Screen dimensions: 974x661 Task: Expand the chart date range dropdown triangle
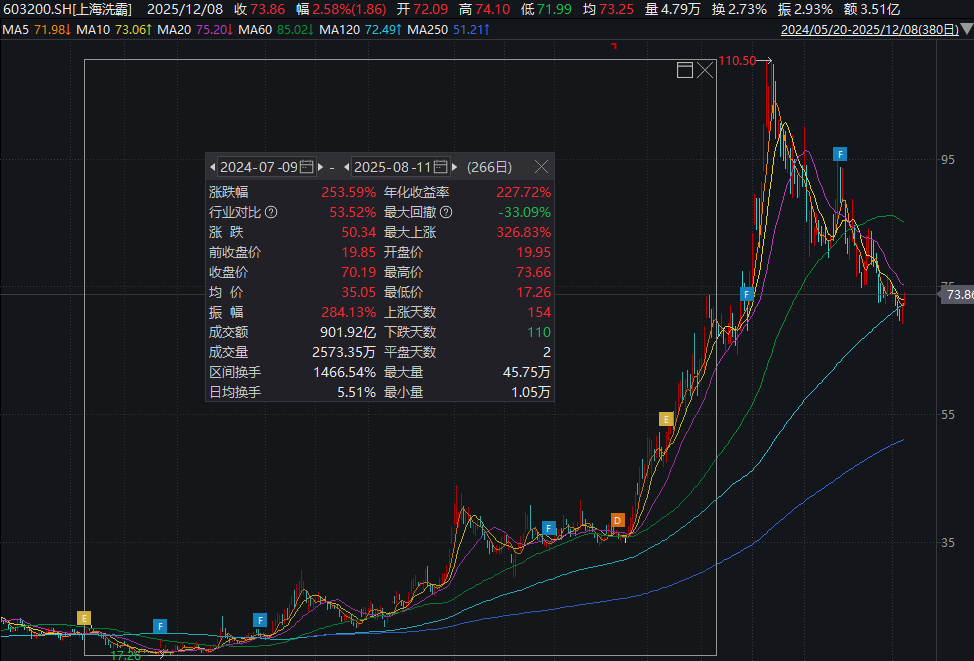pyautogui.click(x=967, y=29)
